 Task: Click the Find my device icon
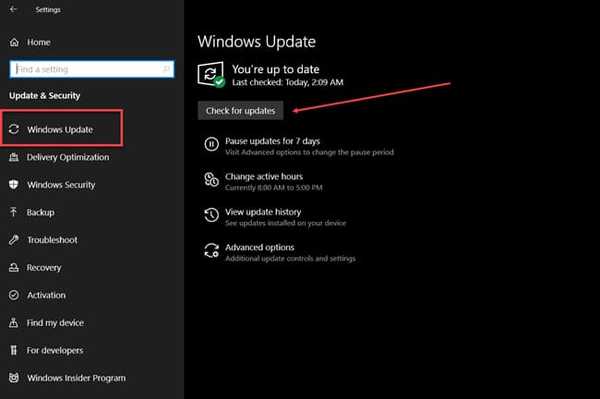click(x=14, y=322)
